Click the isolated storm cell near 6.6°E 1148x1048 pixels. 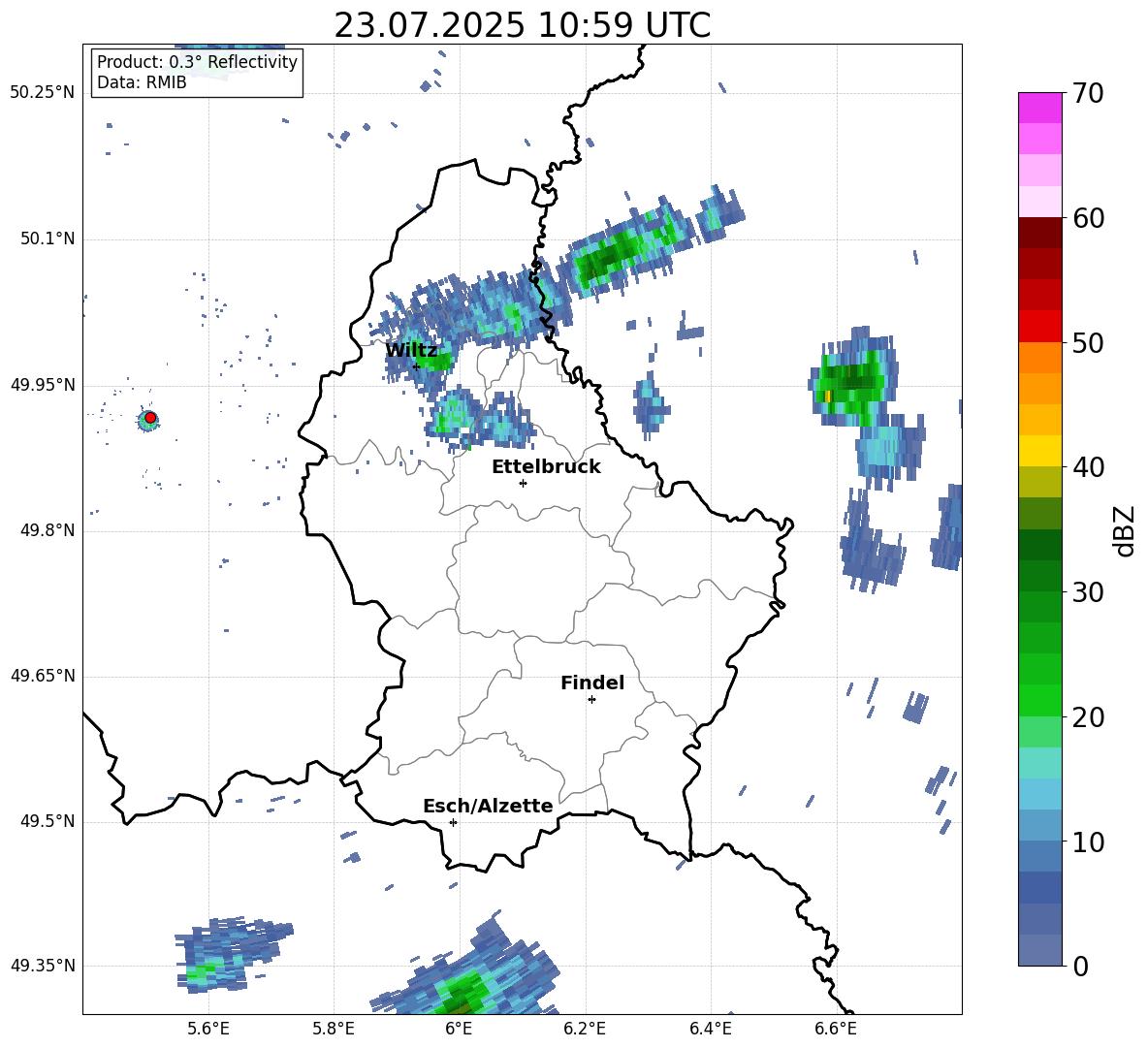tap(853, 379)
